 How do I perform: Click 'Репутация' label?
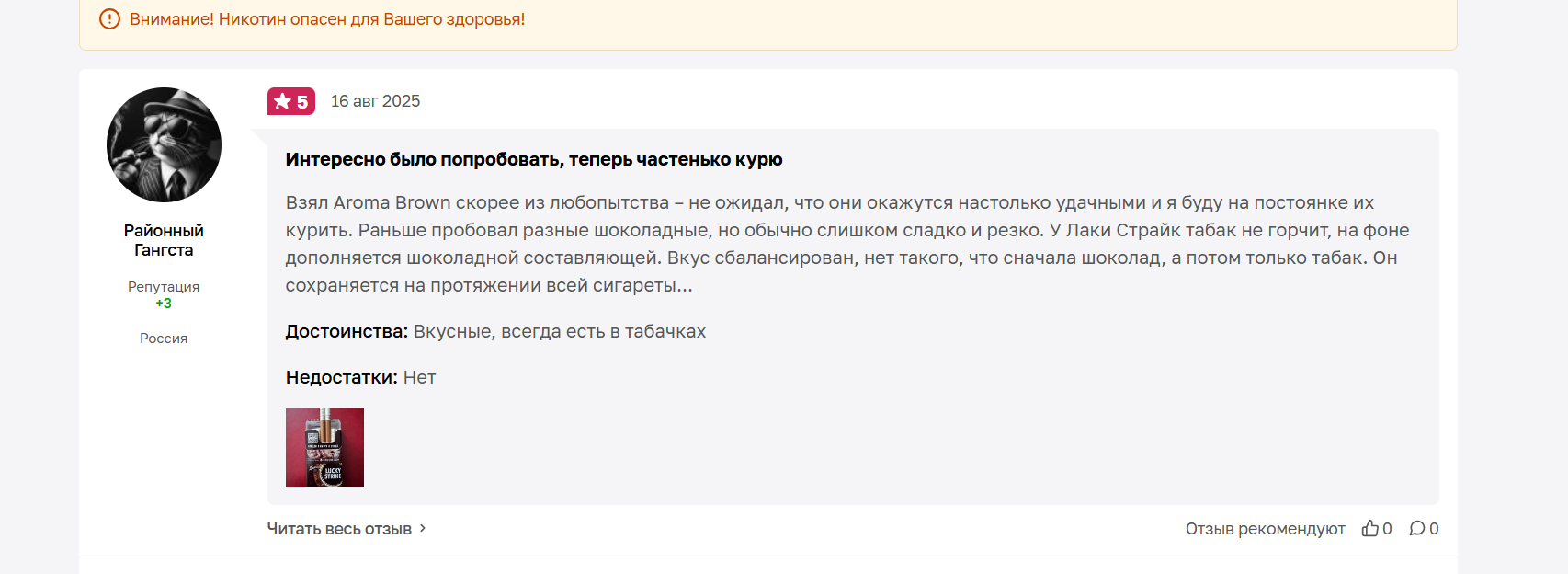164,287
